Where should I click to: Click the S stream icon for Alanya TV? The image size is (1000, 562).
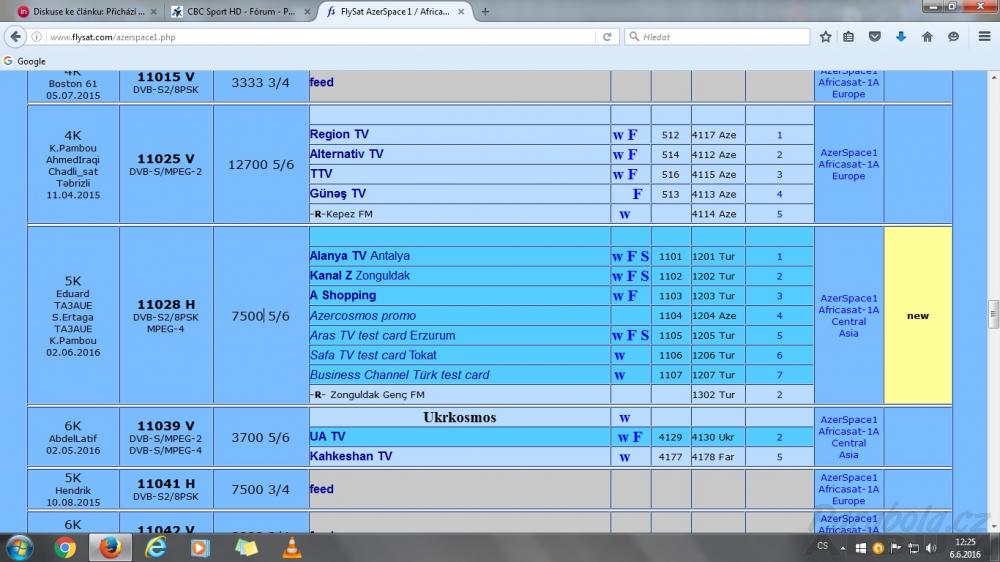645,256
